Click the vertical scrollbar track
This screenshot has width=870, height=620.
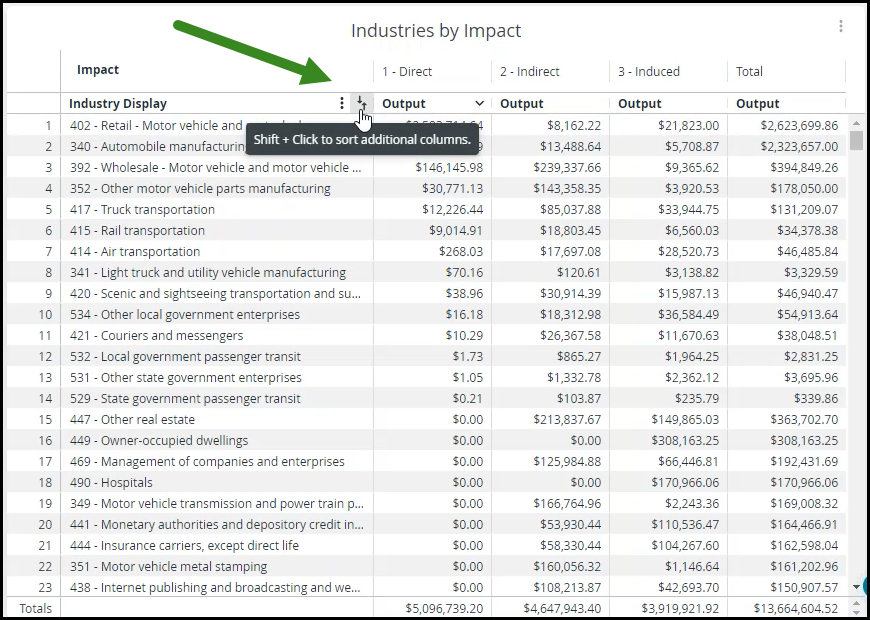click(x=858, y=400)
